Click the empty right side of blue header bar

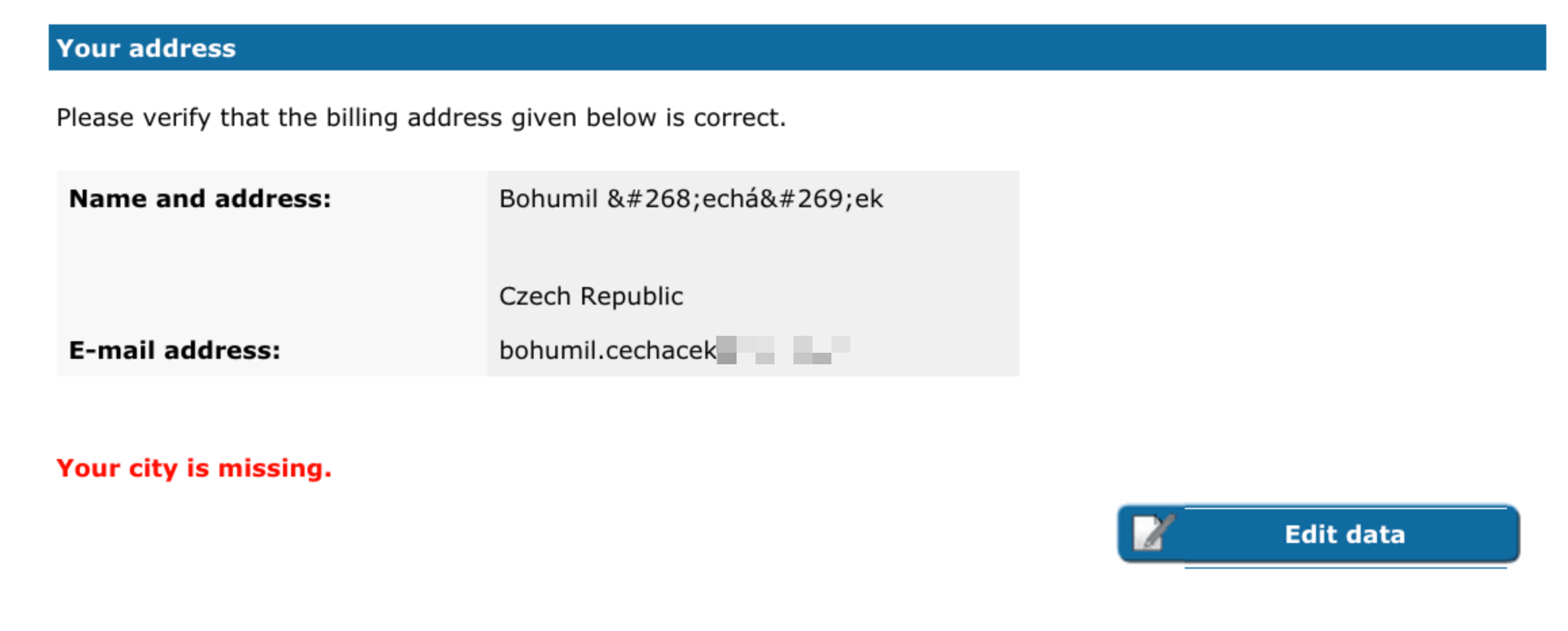click(1016, 47)
